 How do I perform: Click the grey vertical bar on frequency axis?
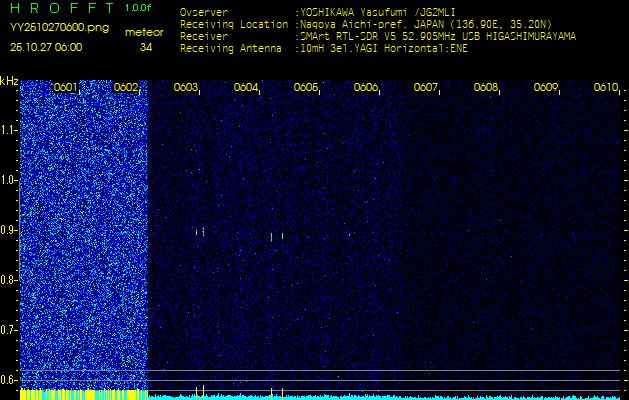coord(19,229)
